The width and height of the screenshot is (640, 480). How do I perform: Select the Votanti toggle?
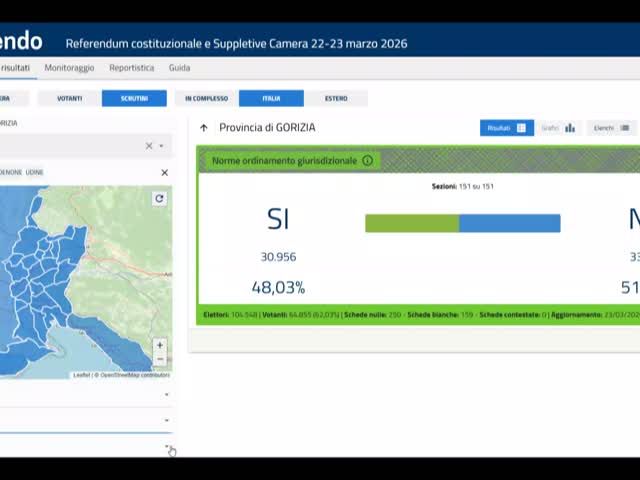[69, 98]
